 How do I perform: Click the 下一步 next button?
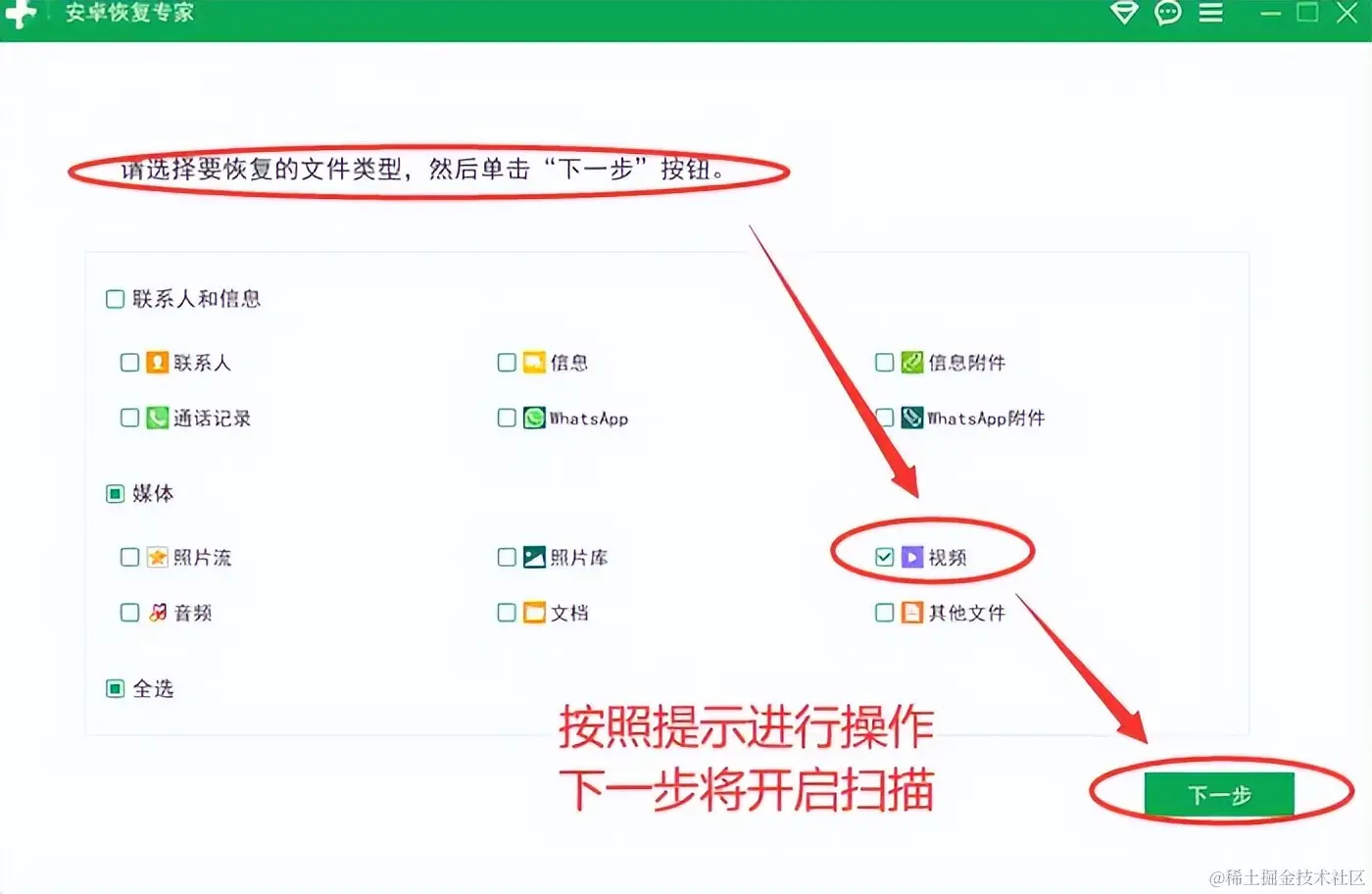tap(1219, 795)
